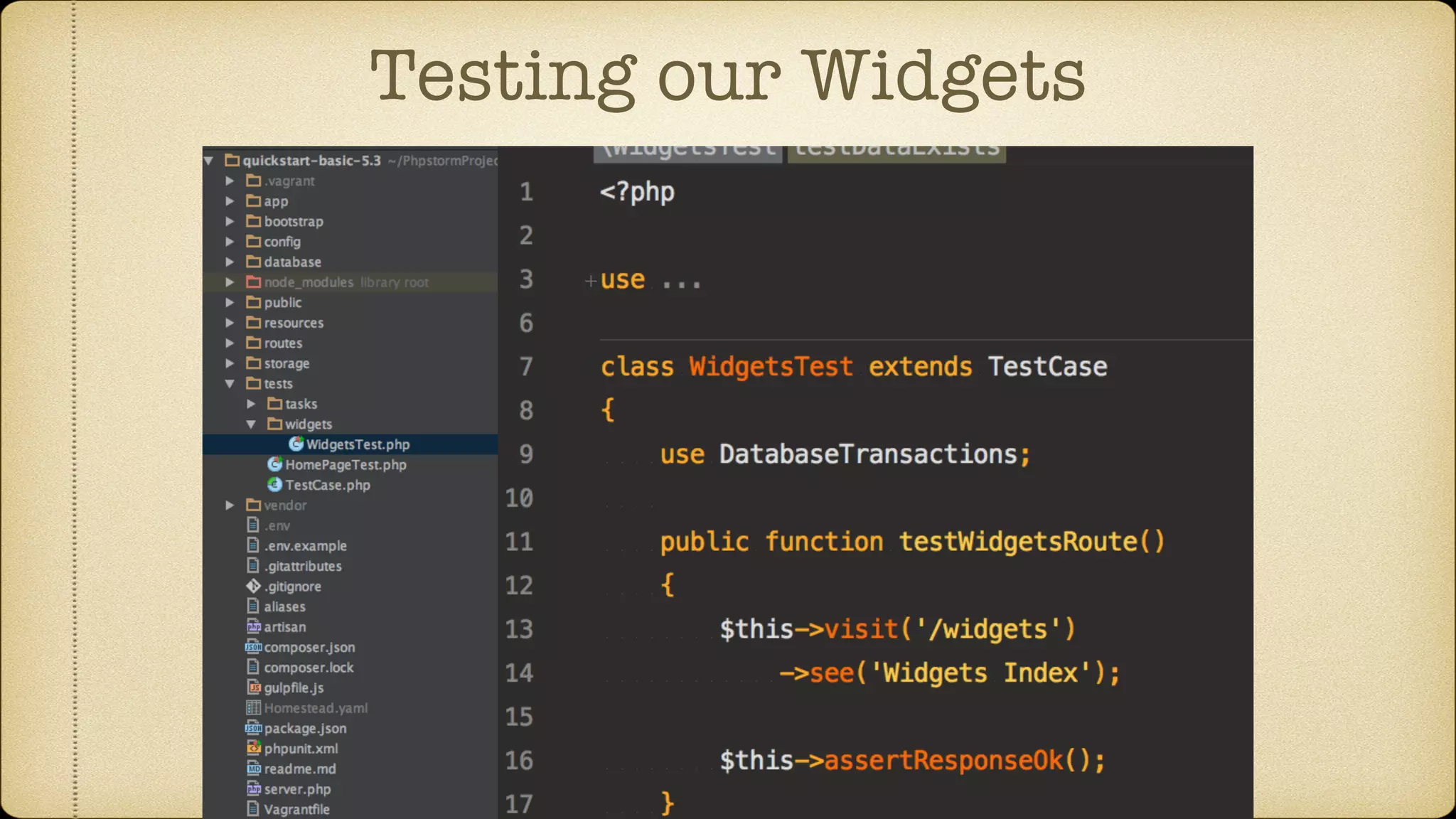Expand the routes folder arrow
Screen dimensions: 1456x819
point(230,343)
